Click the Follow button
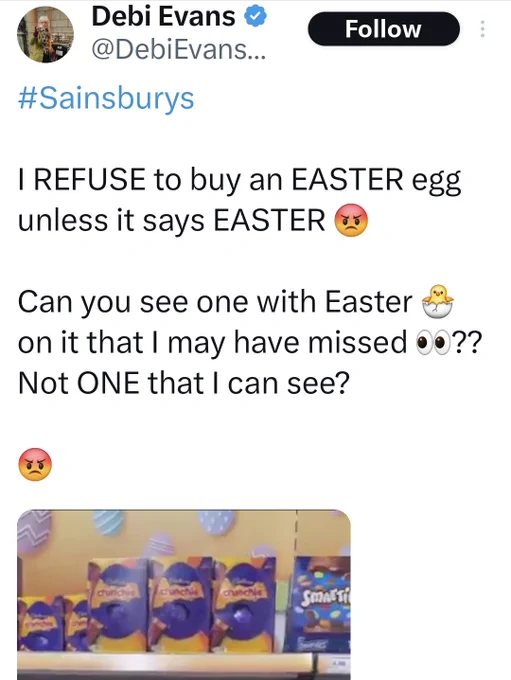 coord(383,29)
